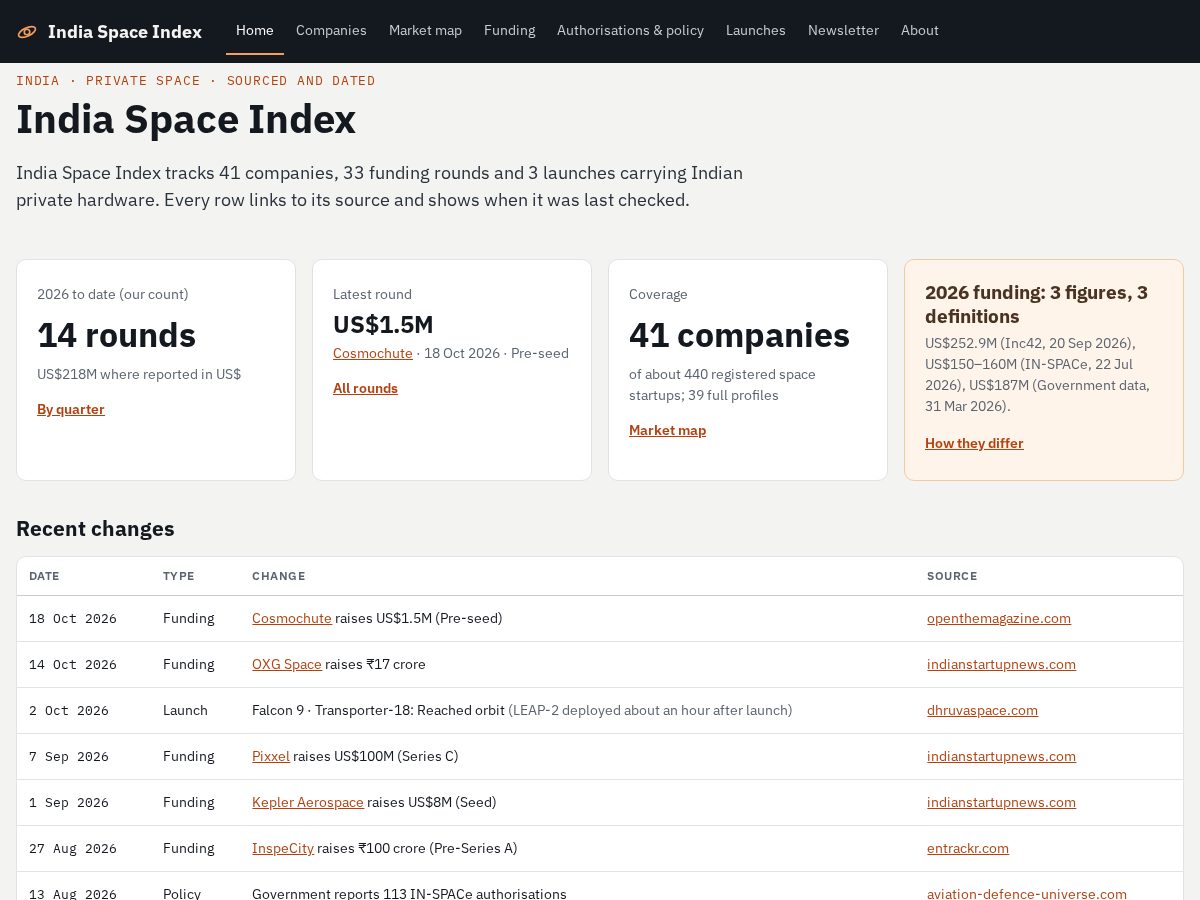The image size is (1200, 900).
Task: Open the InspeCity company link
Action: pyautogui.click(x=283, y=848)
